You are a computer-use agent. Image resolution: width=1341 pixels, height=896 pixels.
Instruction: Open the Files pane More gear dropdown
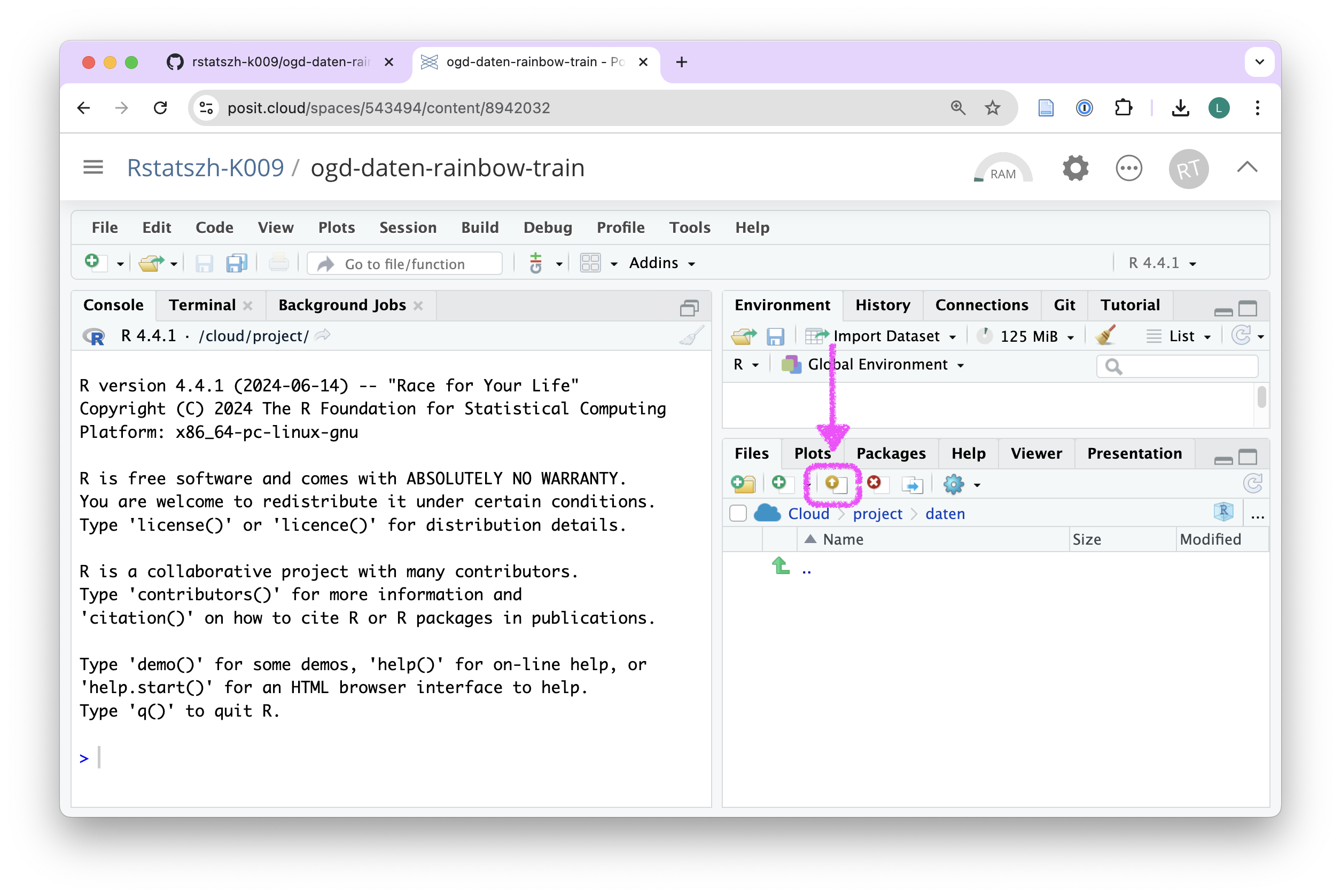(962, 484)
